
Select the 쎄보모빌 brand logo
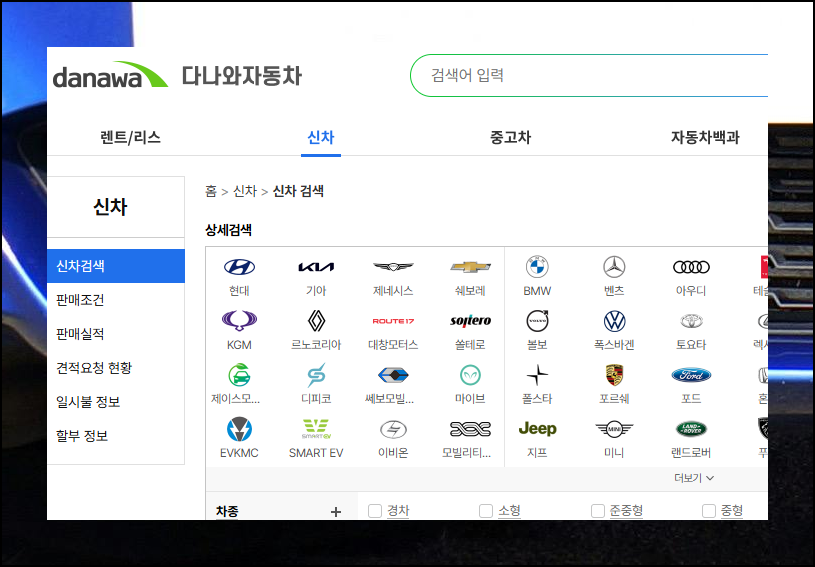coord(393,375)
